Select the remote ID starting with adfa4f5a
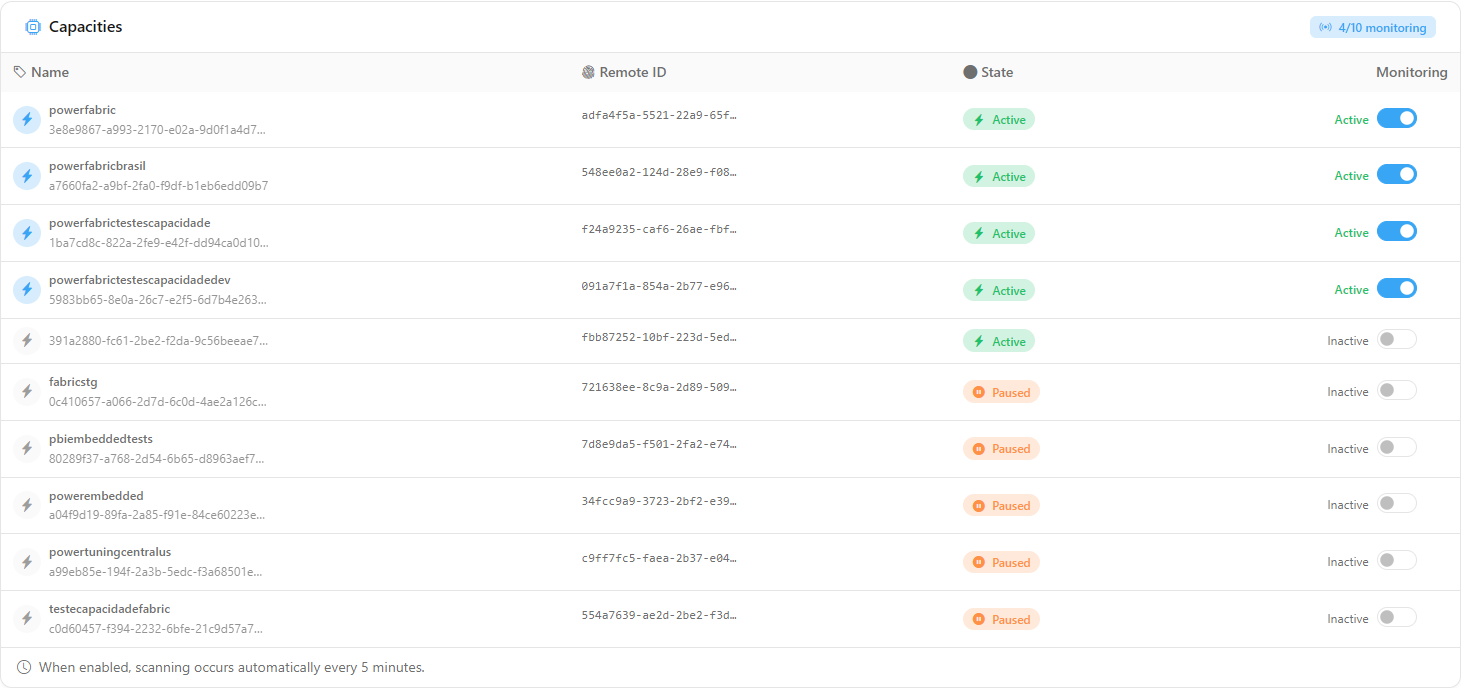The image size is (1461, 688). coord(659,115)
